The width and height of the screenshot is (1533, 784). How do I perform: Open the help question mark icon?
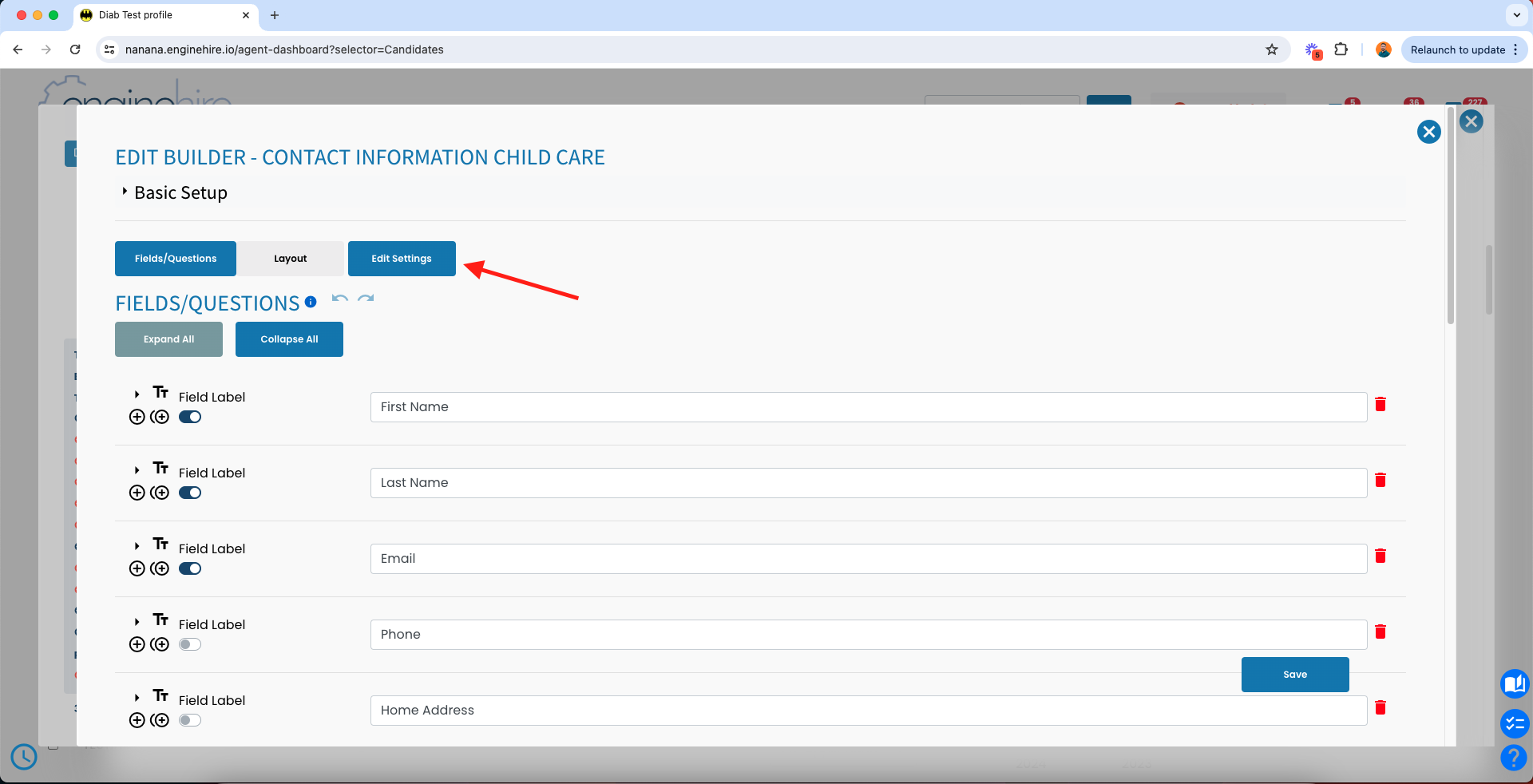click(1514, 757)
